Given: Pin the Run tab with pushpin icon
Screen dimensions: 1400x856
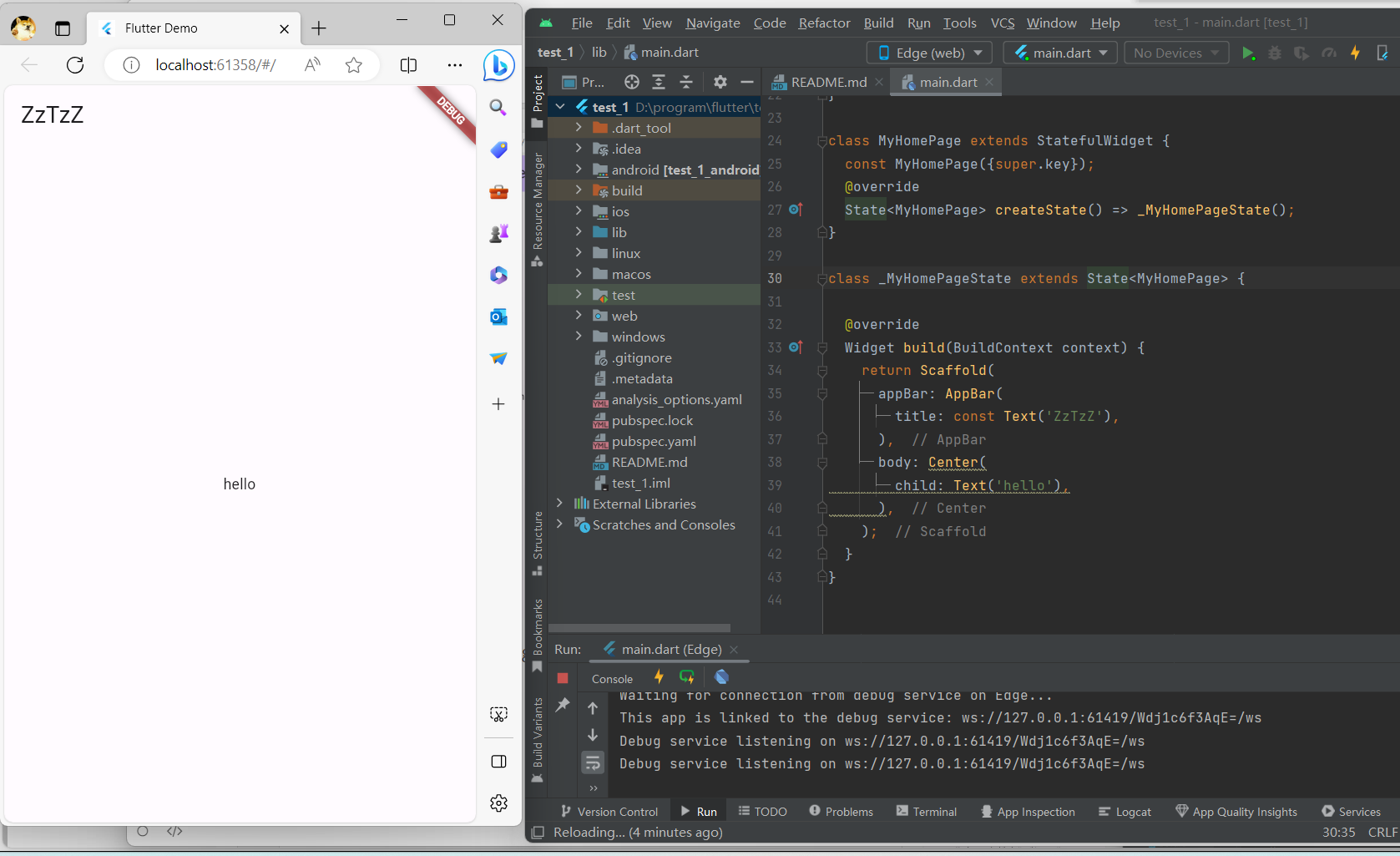Looking at the screenshot, I should 563,705.
